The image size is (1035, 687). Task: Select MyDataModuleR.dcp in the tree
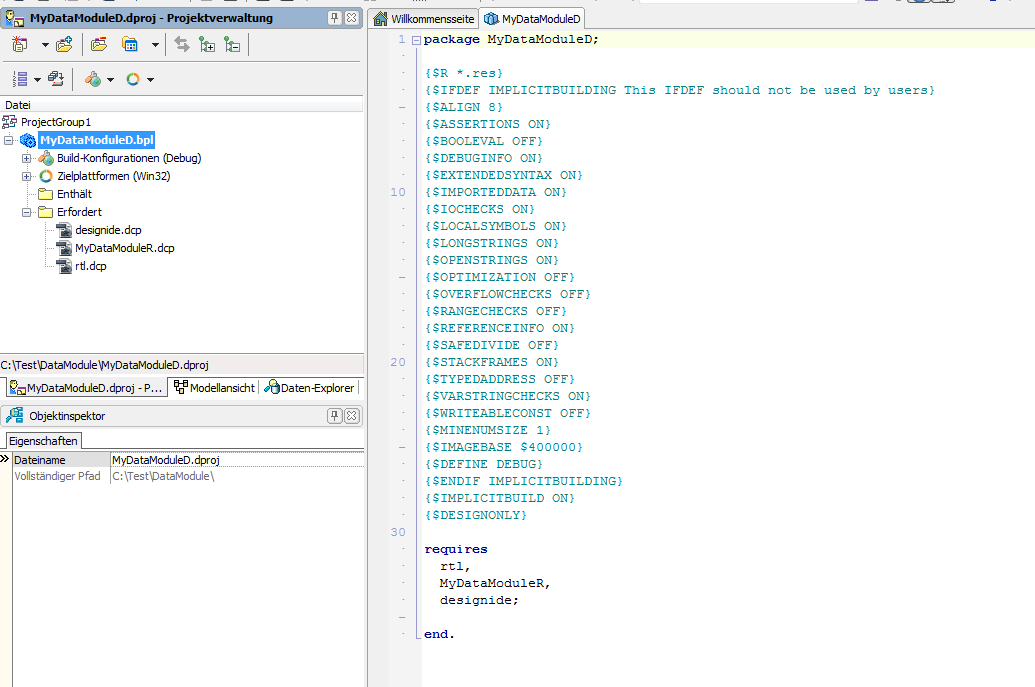(125, 248)
